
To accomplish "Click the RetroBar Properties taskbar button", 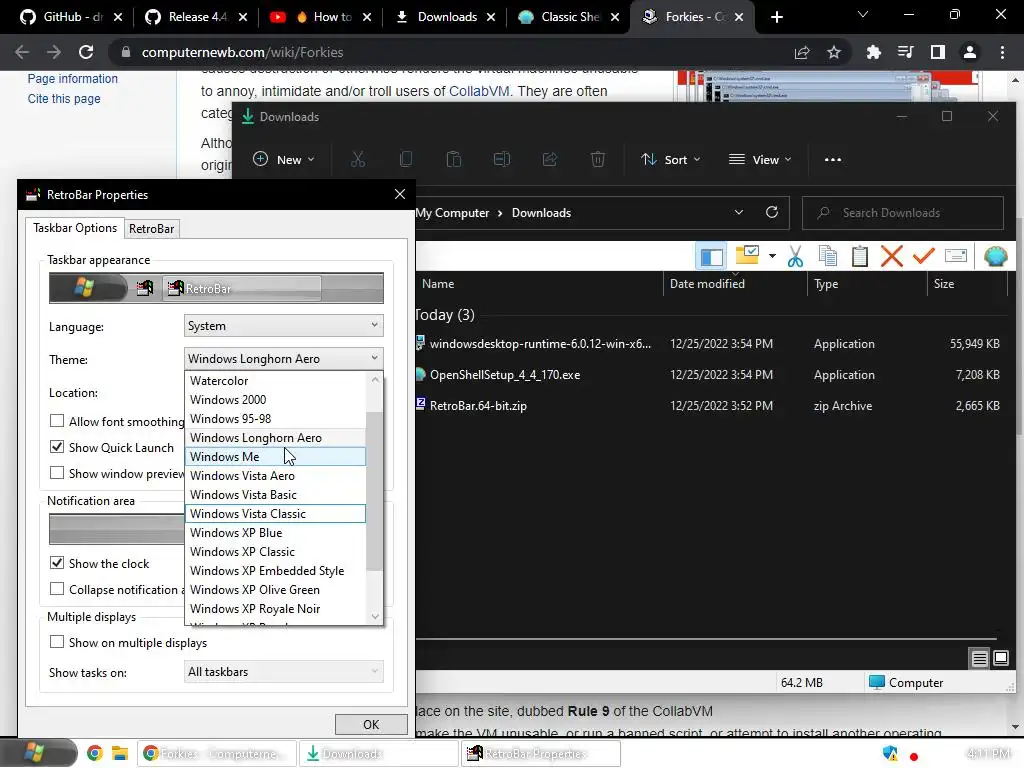I will pyautogui.click(x=541, y=754).
